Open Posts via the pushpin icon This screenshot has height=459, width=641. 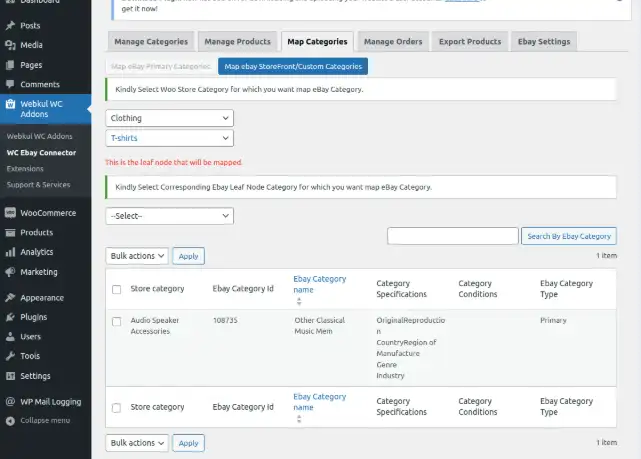click(10, 25)
